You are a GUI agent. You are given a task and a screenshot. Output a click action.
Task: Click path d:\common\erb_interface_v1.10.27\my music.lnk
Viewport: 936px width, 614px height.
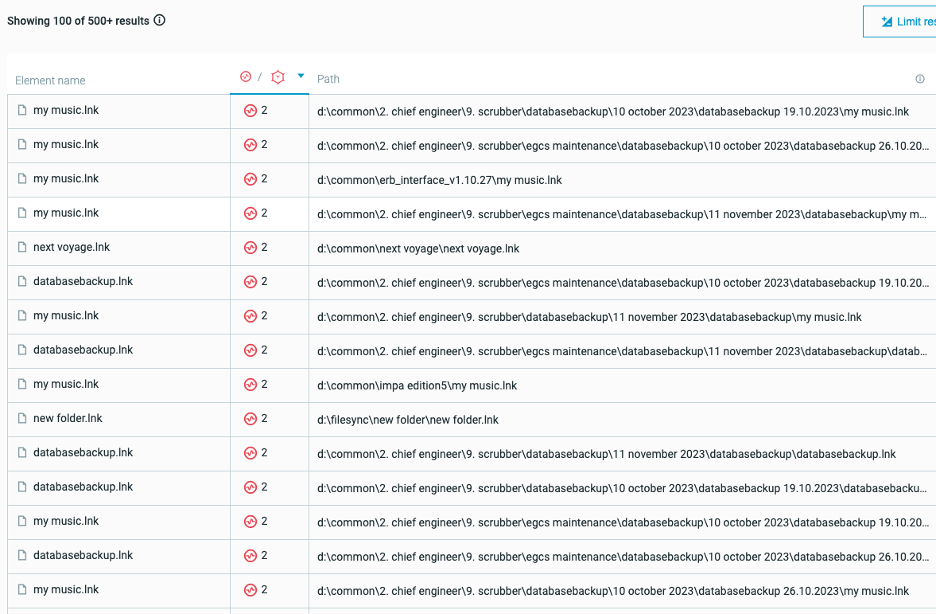(439, 180)
